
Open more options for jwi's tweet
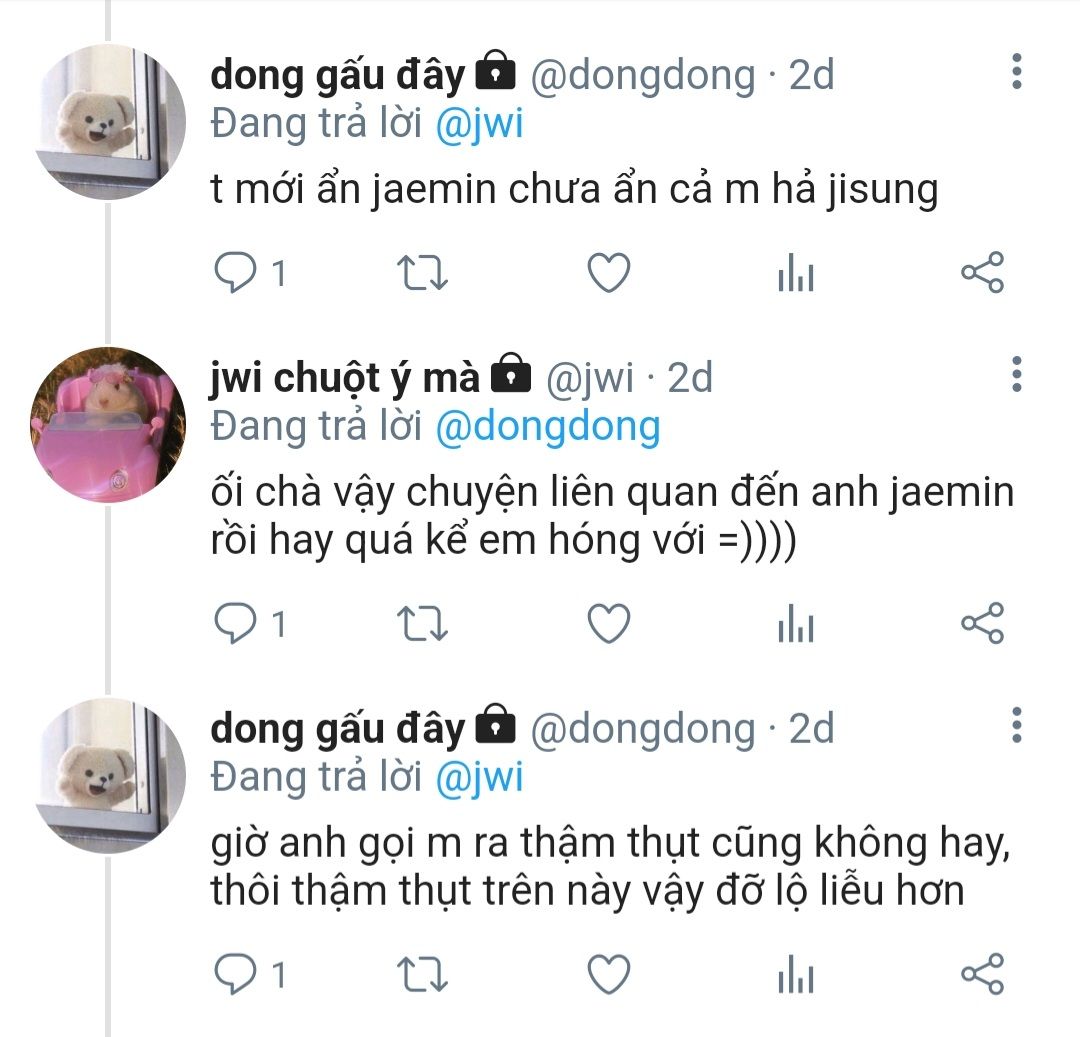click(1017, 375)
